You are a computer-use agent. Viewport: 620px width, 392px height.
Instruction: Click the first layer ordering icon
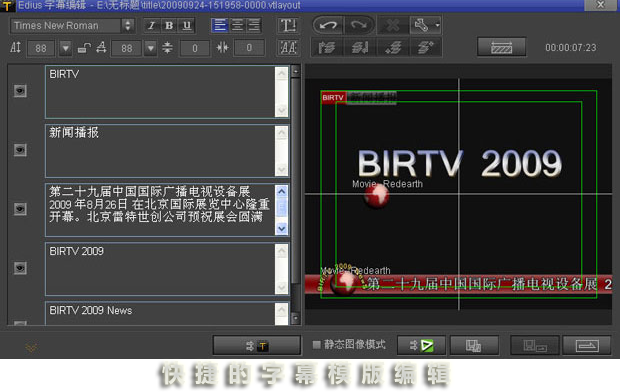327,47
